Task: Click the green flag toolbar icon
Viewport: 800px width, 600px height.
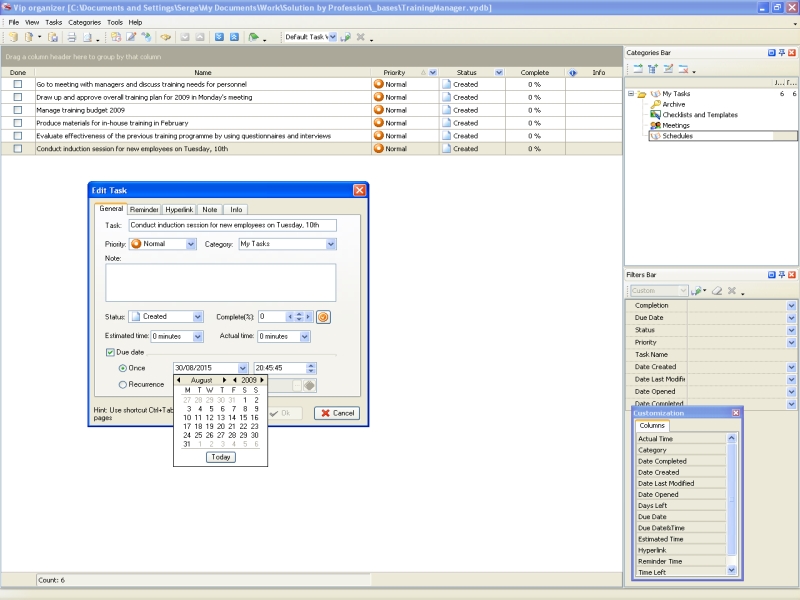Action: (253, 37)
